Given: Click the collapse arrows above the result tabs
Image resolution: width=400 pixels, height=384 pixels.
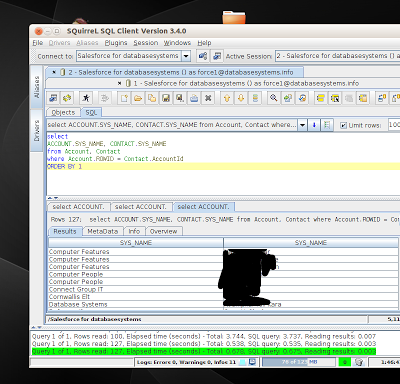Looking at the screenshot, I should [x=52, y=198].
